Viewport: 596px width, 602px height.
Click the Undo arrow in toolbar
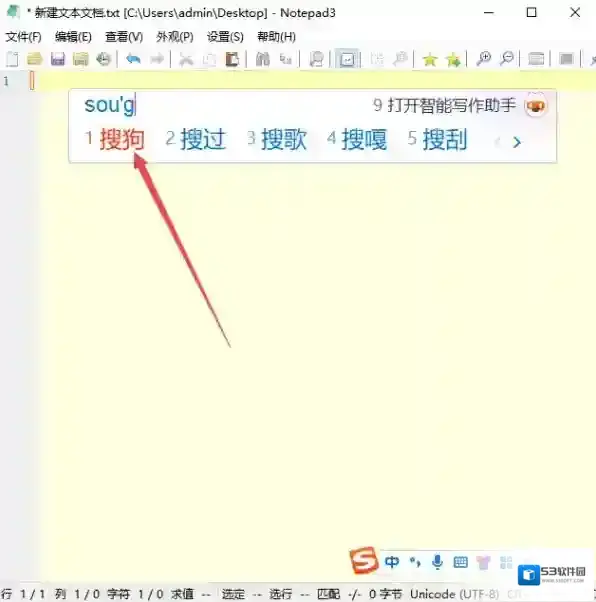coord(133,59)
